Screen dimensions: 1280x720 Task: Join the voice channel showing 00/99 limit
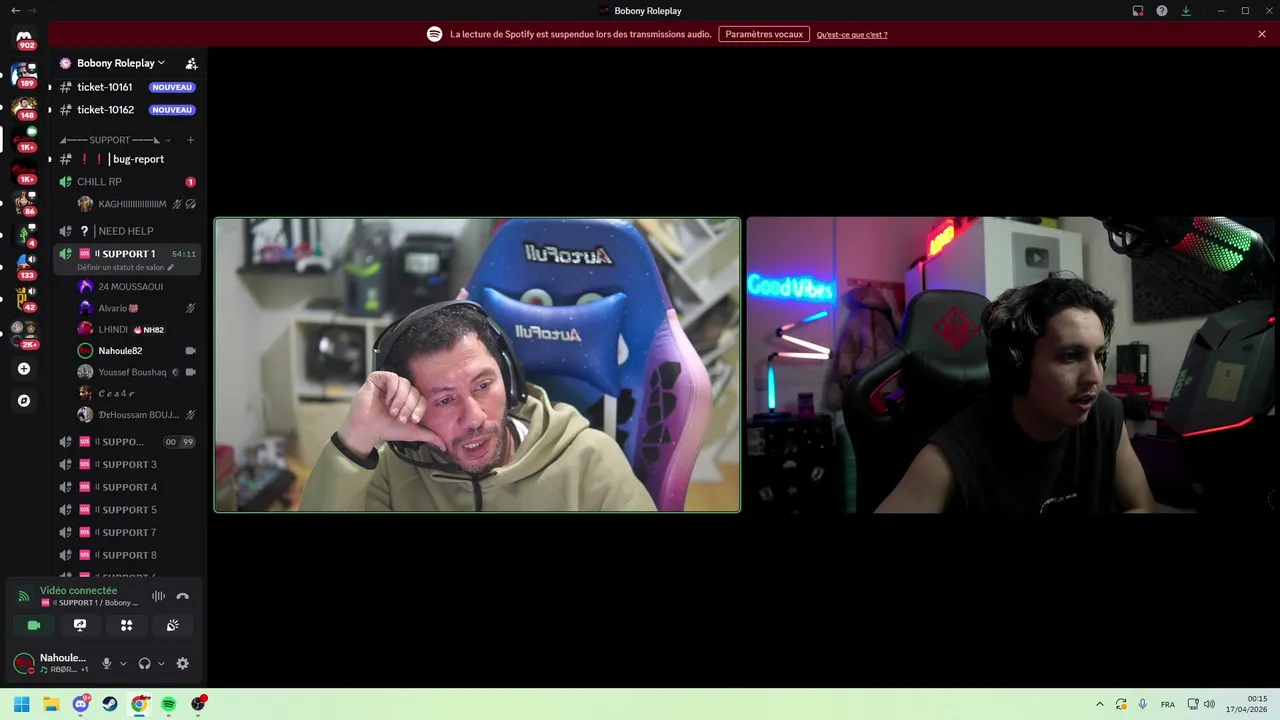point(127,442)
